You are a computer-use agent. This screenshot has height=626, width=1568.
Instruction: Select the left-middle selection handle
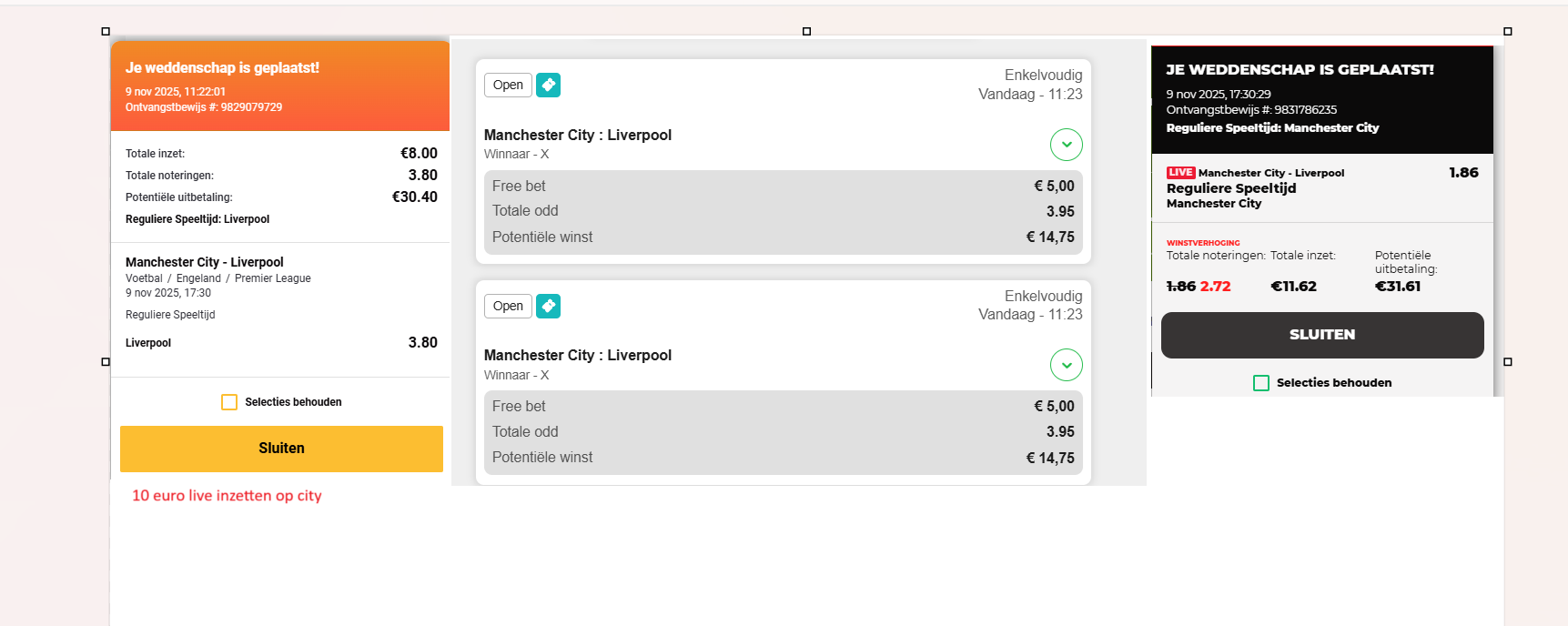(x=106, y=362)
